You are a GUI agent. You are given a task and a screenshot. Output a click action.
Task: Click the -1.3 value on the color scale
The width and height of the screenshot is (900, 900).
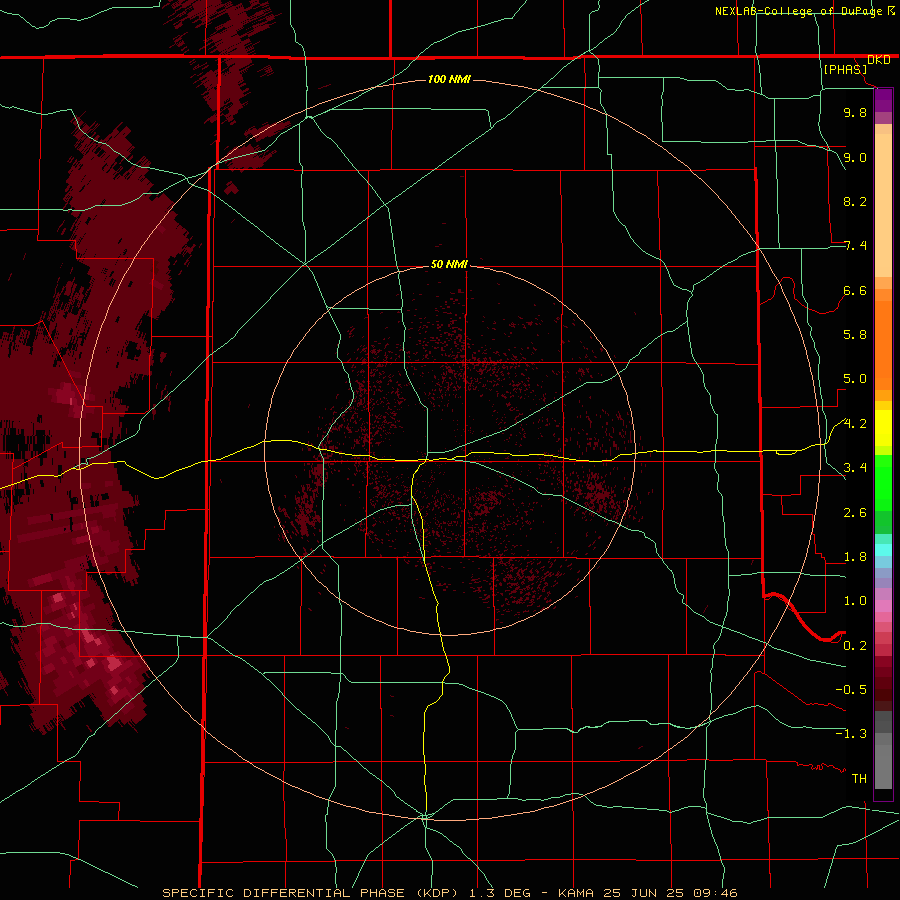(851, 734)
